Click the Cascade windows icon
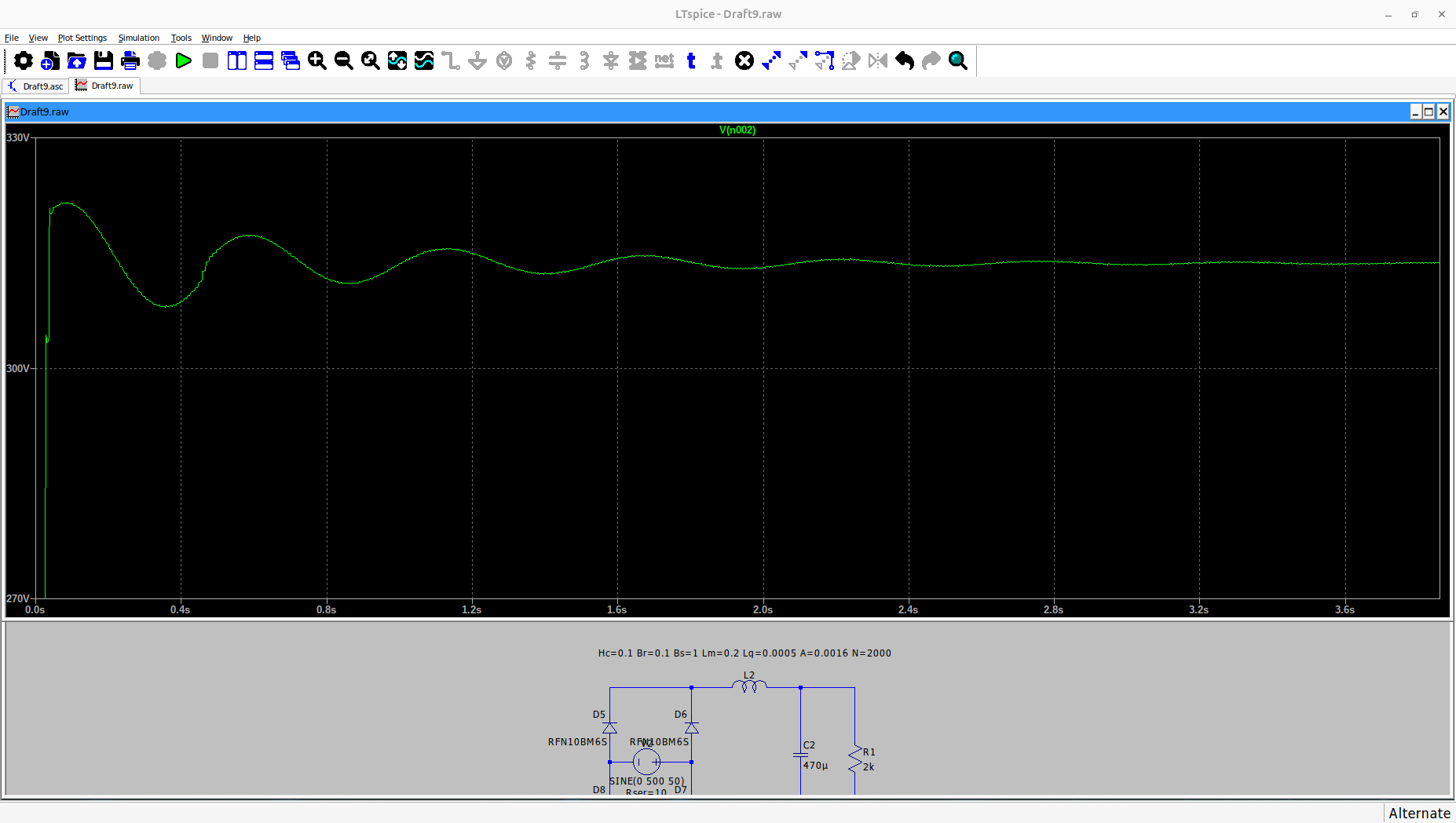 tap(291, 60)
